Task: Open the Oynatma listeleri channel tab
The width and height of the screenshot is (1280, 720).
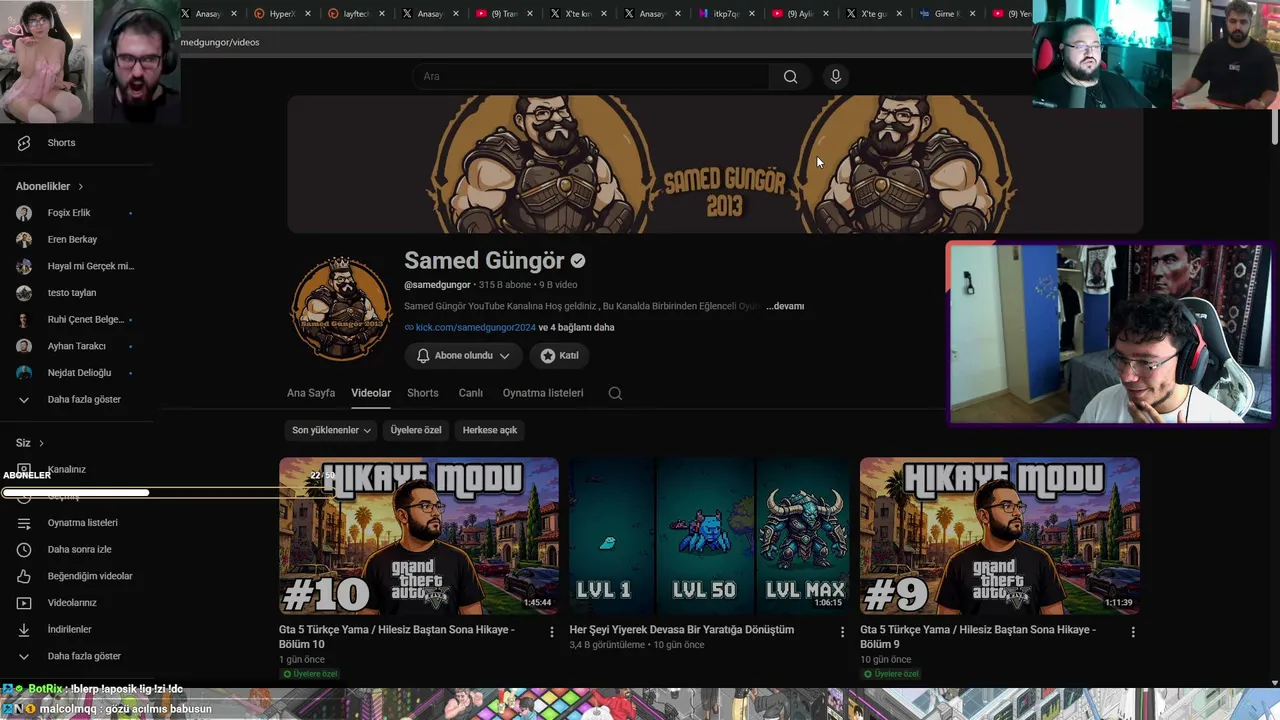Action: 543,393
